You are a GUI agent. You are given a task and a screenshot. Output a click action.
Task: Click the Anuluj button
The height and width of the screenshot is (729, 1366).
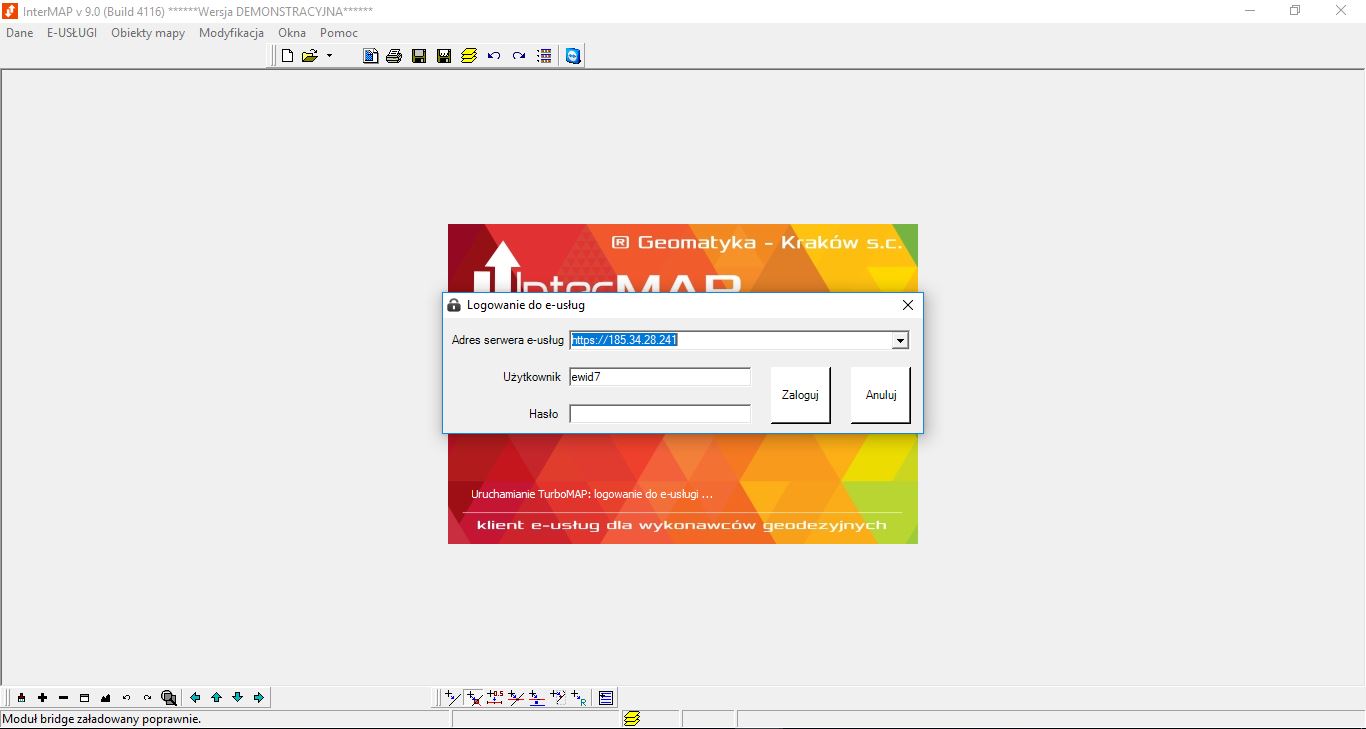click(880, 395)
